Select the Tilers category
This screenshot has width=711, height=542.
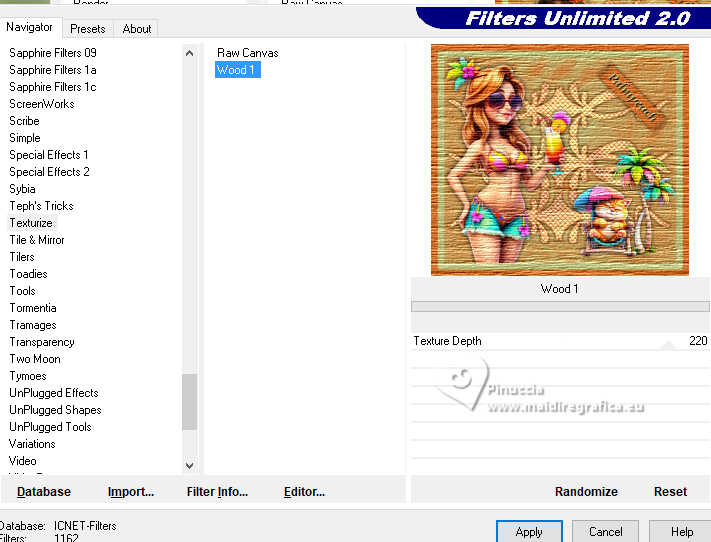(x=22, y=257)
